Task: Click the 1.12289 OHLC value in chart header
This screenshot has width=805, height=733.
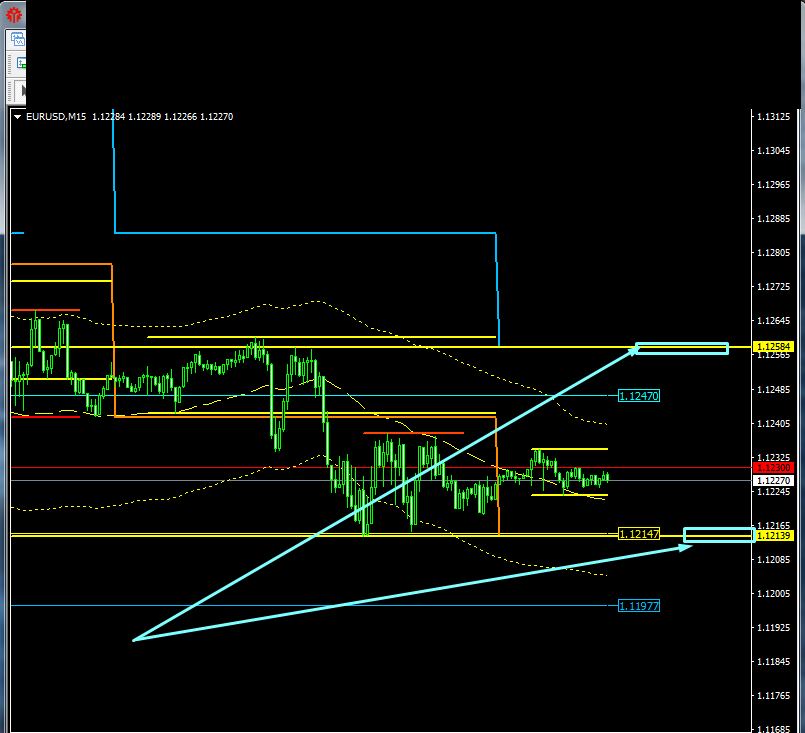Action: (x=144, y=117)
